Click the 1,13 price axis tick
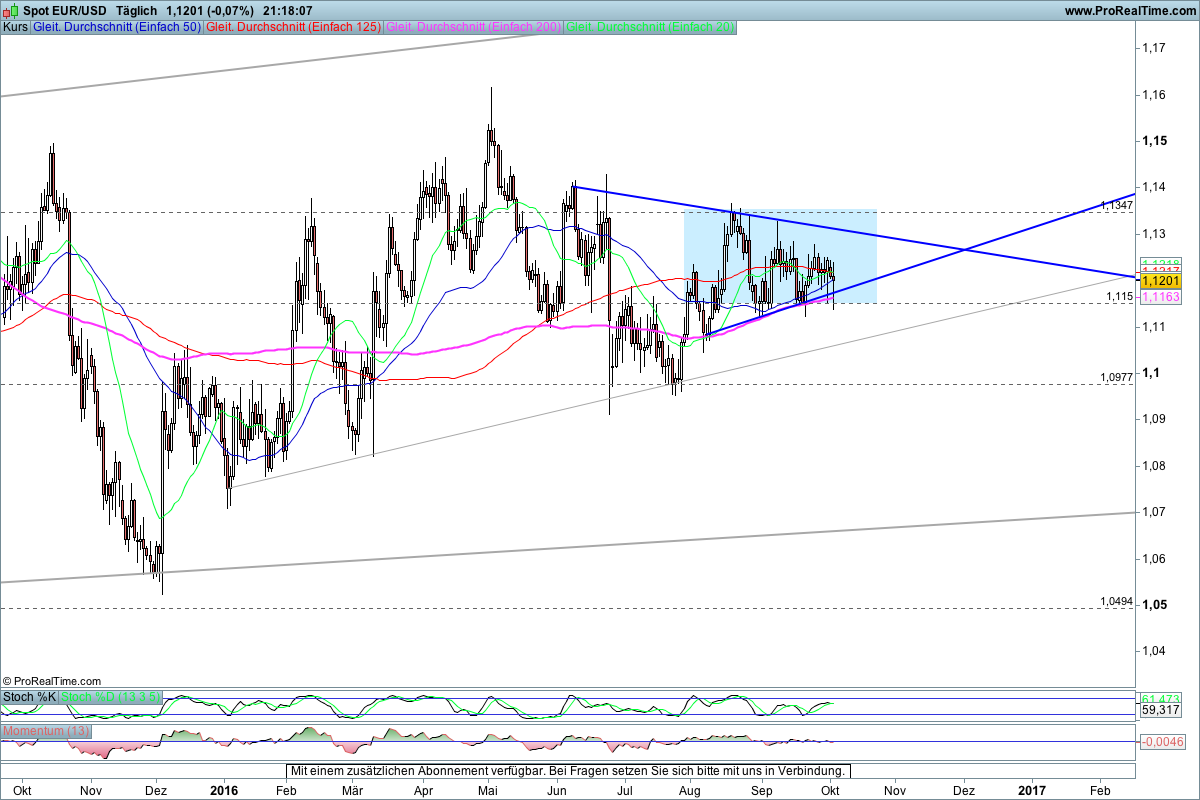This screenshot has width=1200, height=800. pos(1155,233)
